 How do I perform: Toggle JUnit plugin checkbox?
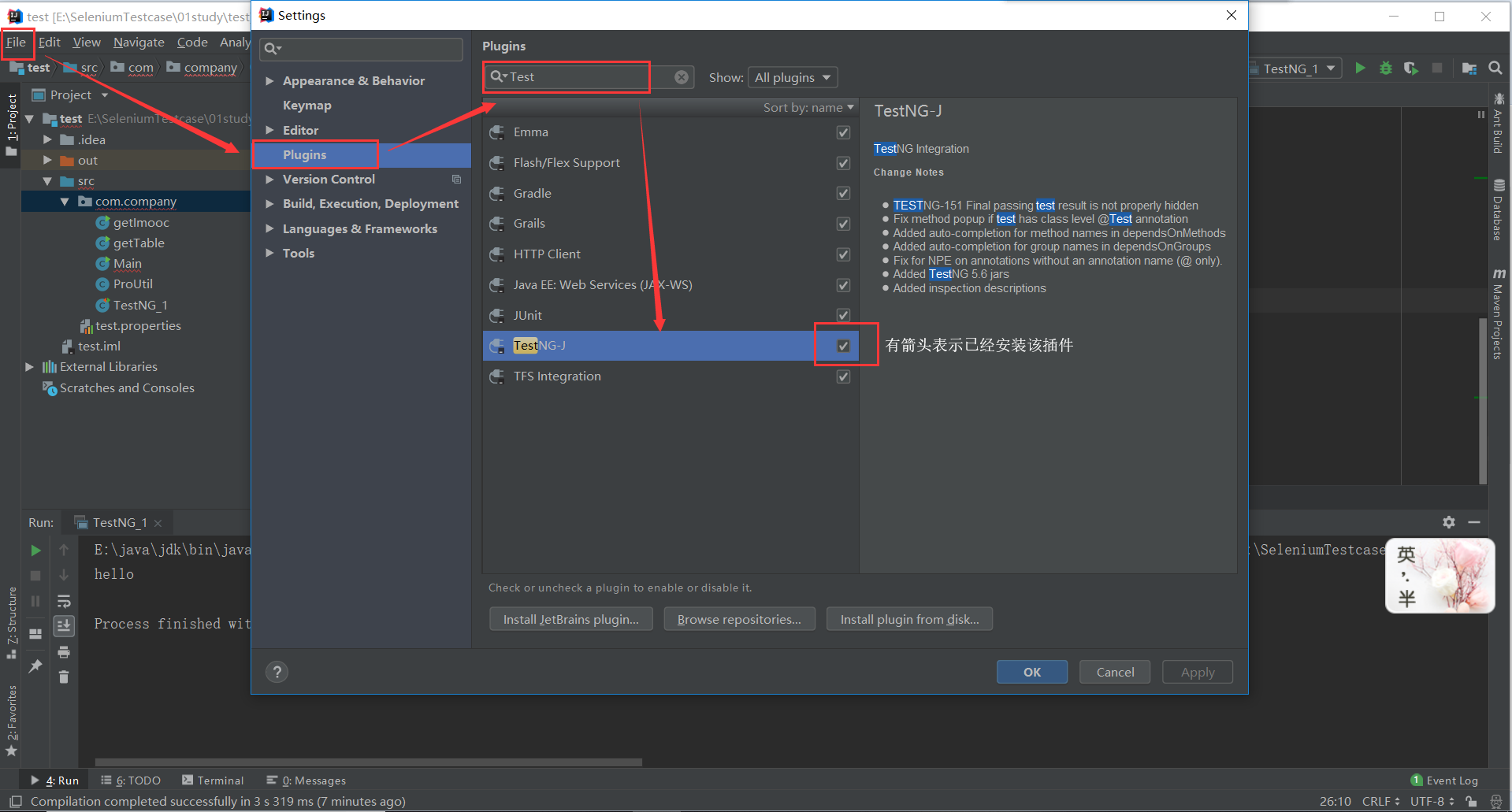843,315
